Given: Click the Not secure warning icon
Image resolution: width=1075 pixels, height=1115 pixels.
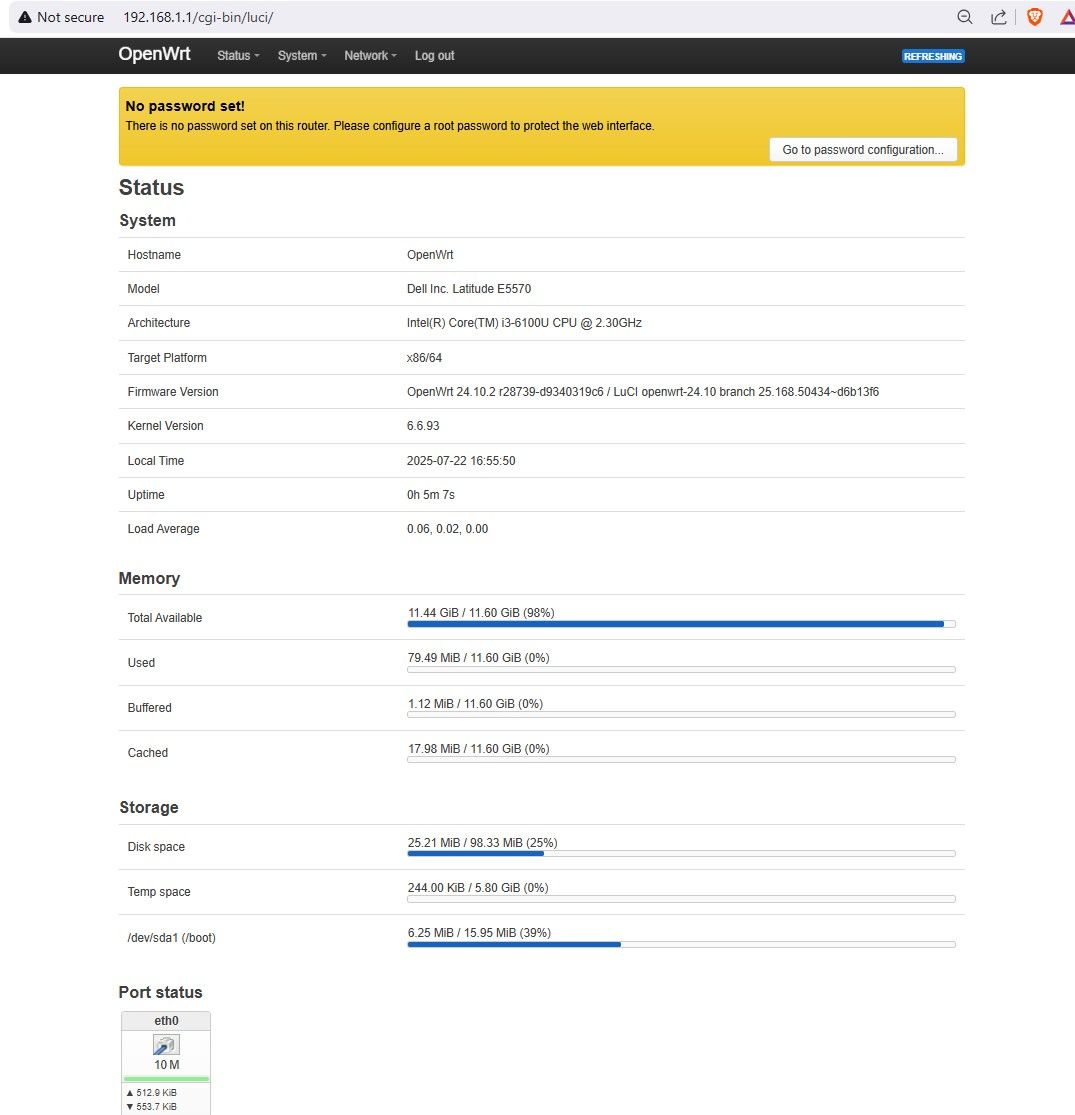Looking at the screenshot, I should (25, 17).
